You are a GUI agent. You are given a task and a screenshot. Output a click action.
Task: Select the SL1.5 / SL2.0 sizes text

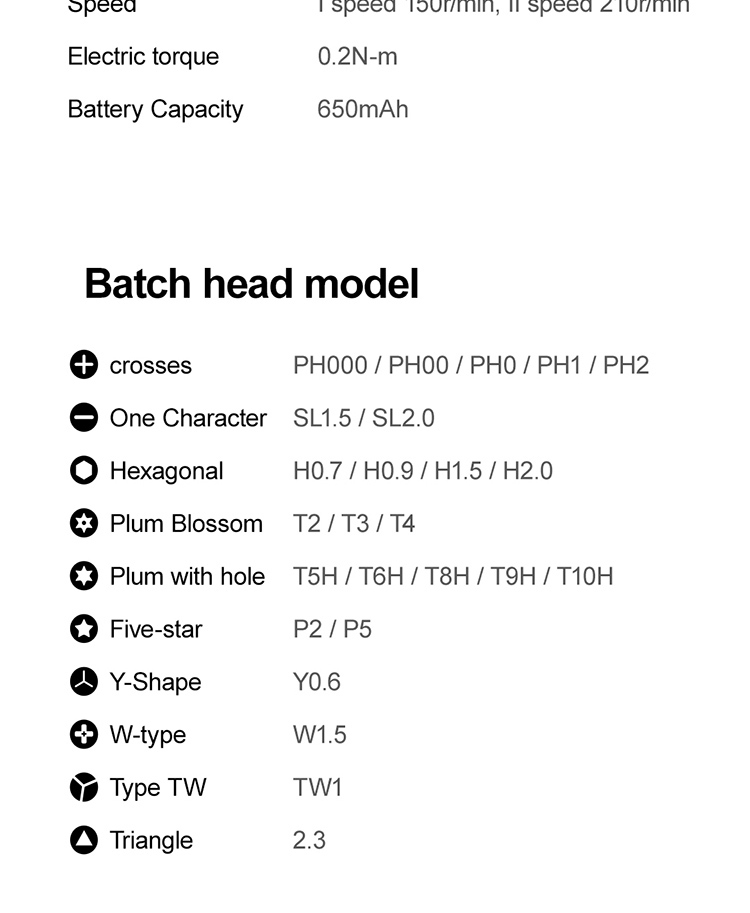364,418
